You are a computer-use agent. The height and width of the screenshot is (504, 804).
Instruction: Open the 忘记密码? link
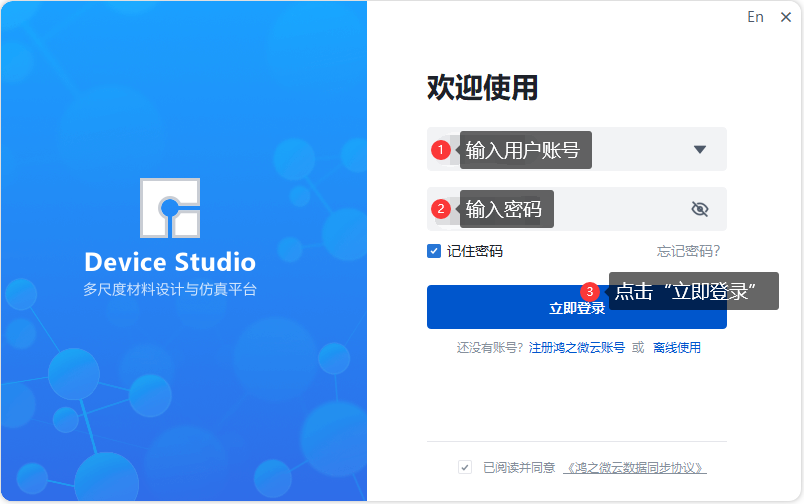[x=688, y=251]
